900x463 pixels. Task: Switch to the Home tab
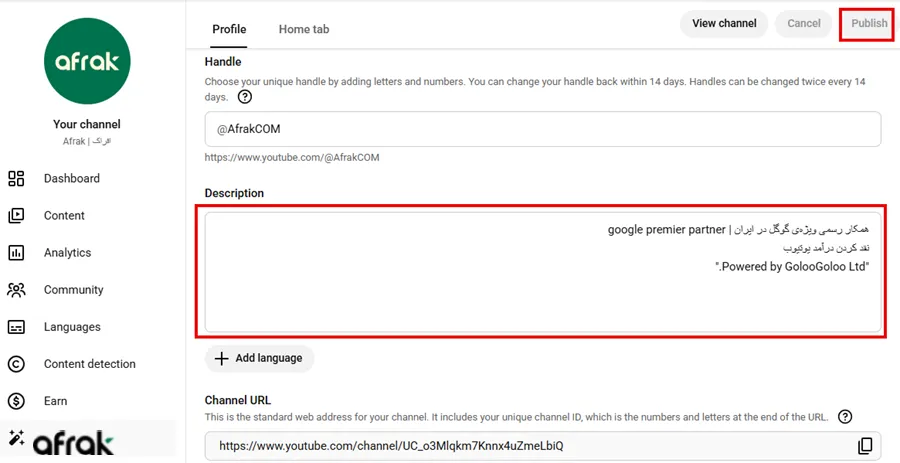[304, 29]
